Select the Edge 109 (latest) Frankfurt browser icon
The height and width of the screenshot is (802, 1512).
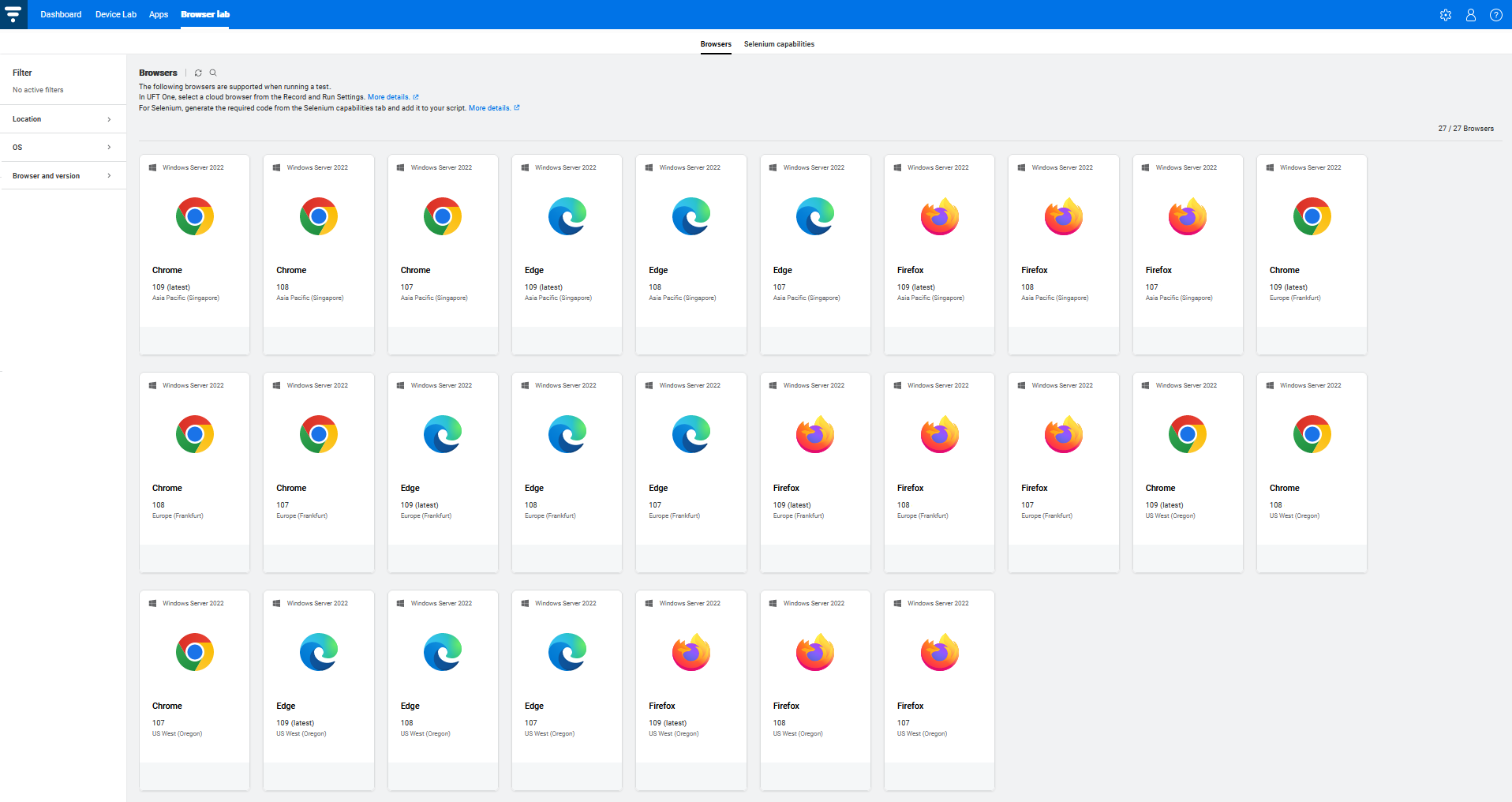[443, 433]
